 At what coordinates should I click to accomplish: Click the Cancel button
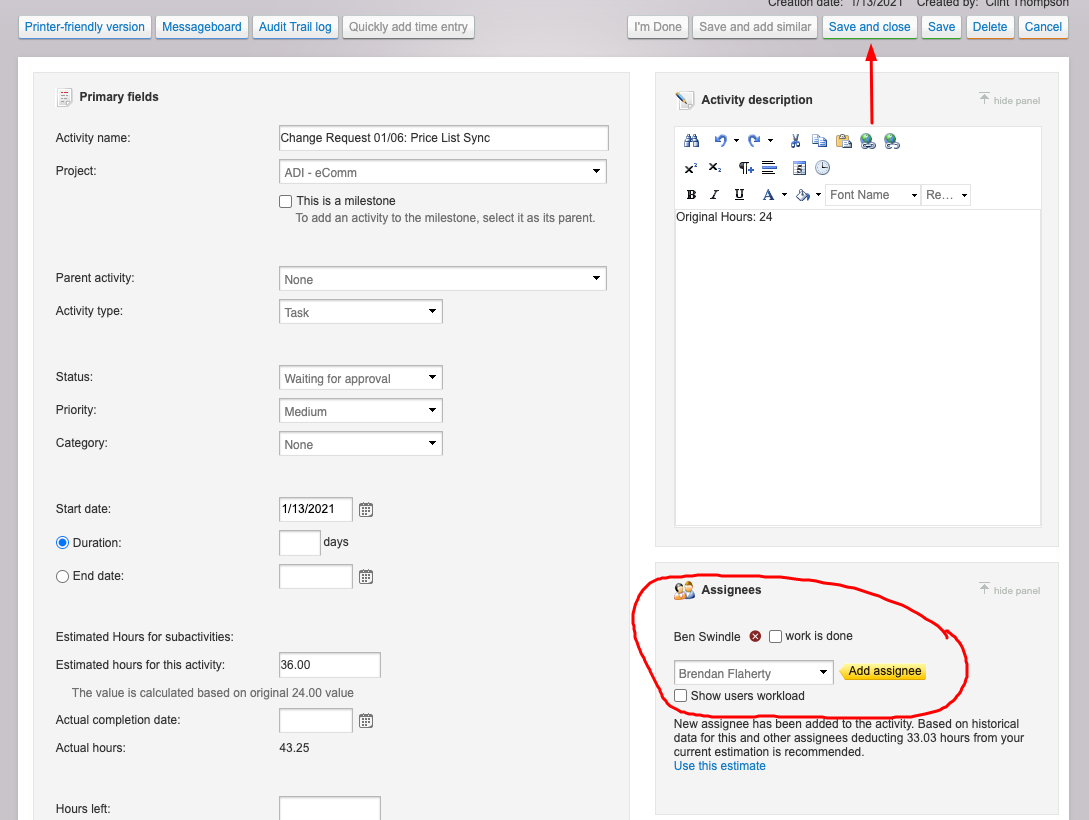[1043, 27]
